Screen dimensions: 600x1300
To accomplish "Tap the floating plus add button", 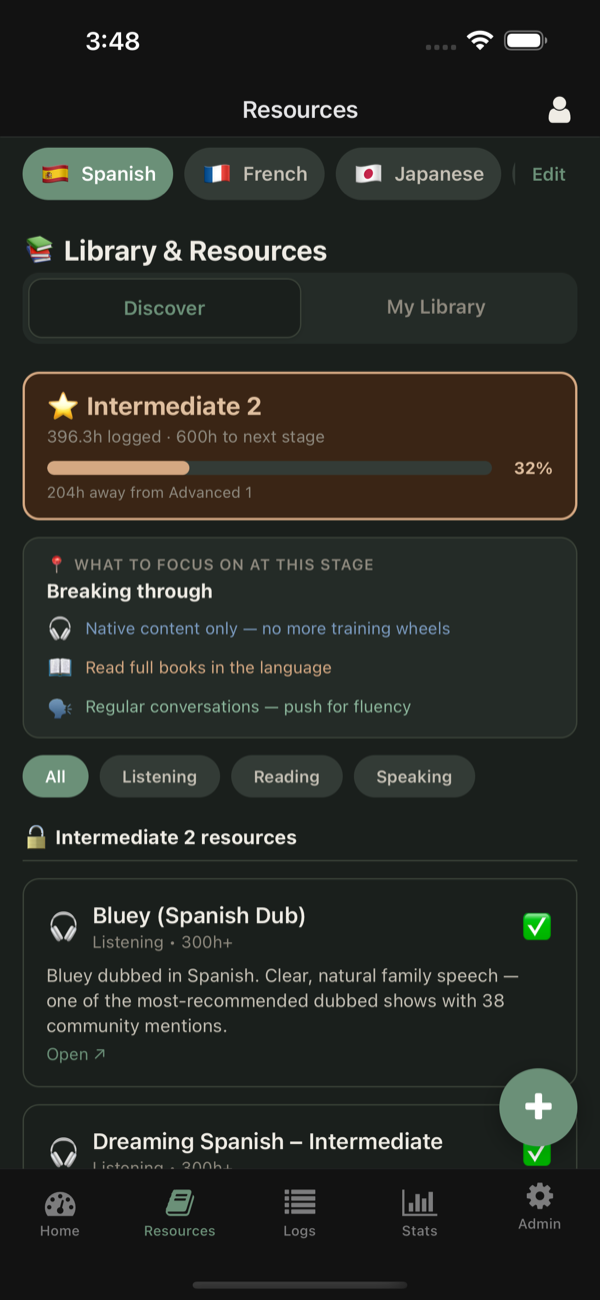I will coord(538,1106).
